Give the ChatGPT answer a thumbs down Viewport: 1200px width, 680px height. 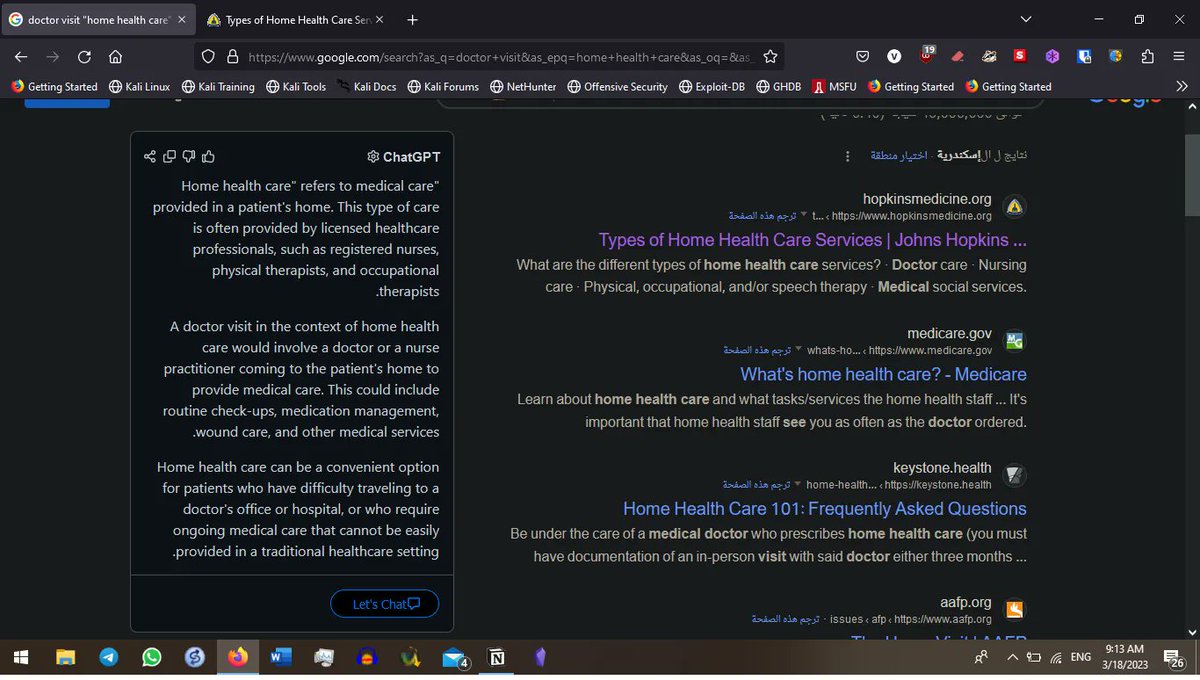[x=189, y=156]
